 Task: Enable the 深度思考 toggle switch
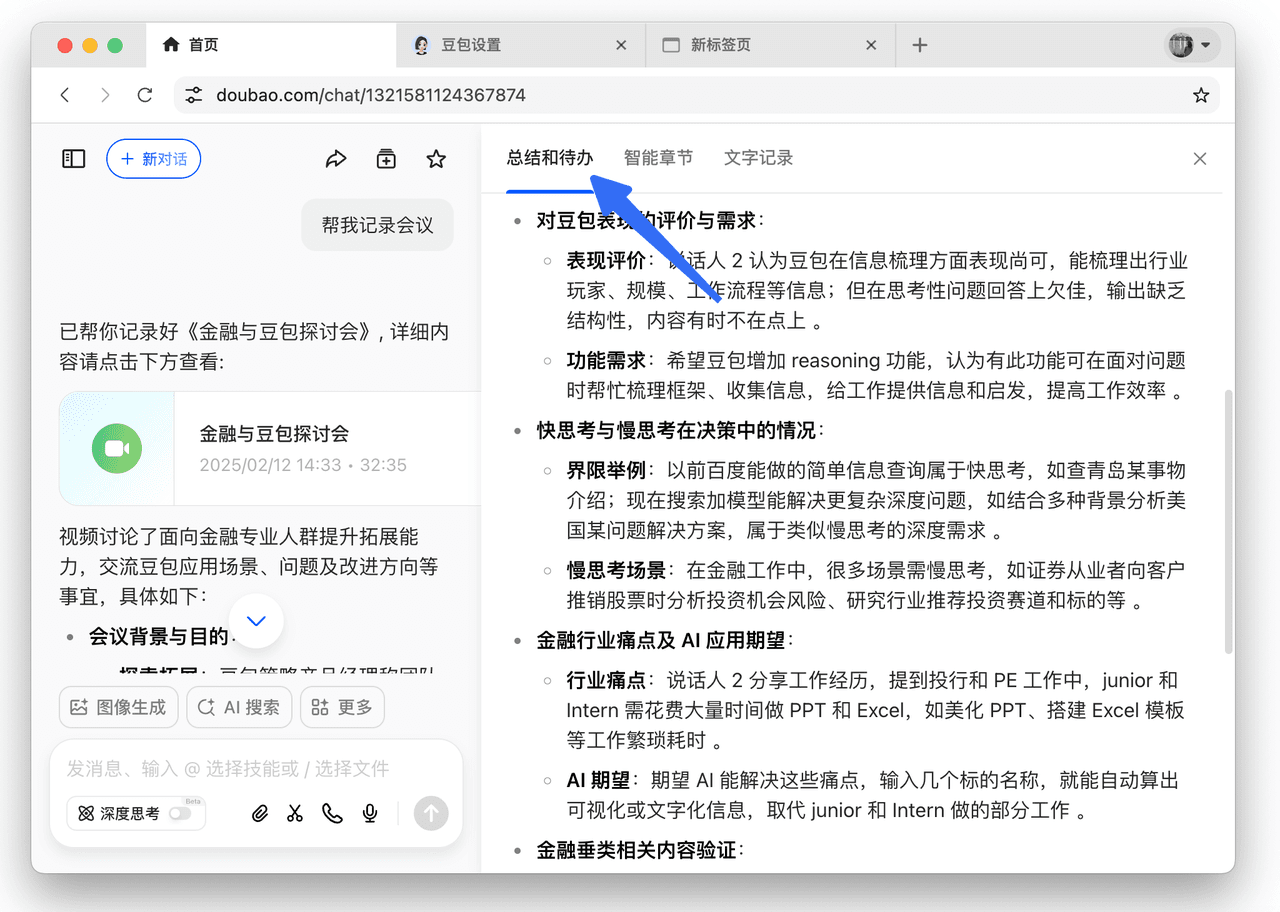coord(180,814)
